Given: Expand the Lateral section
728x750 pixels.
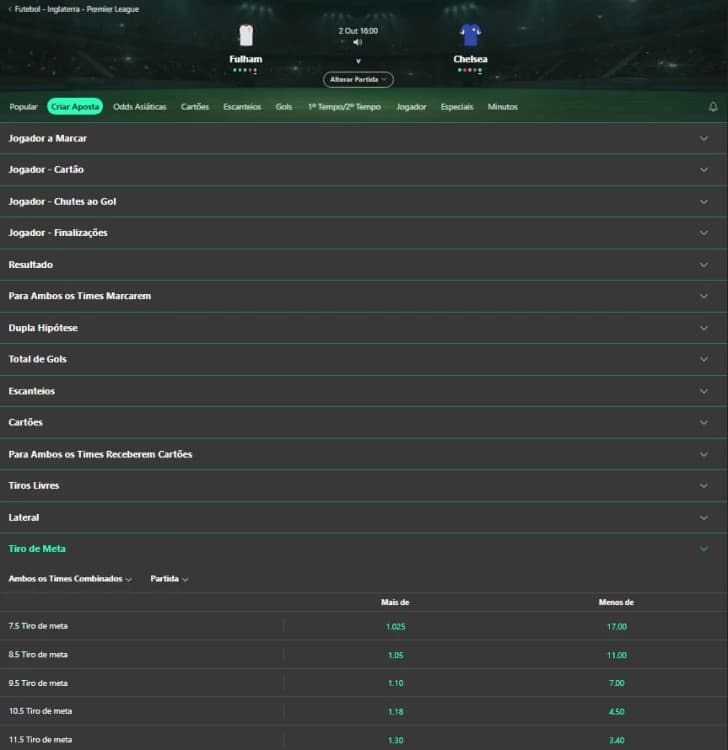Looking at the screenshot, I should 364,517.
